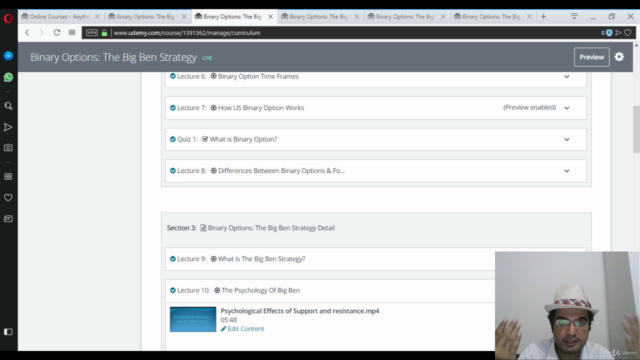Image resolution: width=640 pixels, height=360 pixels.
Task: Open WhatsApp in Opera sidebar
Action: [8, 77]
